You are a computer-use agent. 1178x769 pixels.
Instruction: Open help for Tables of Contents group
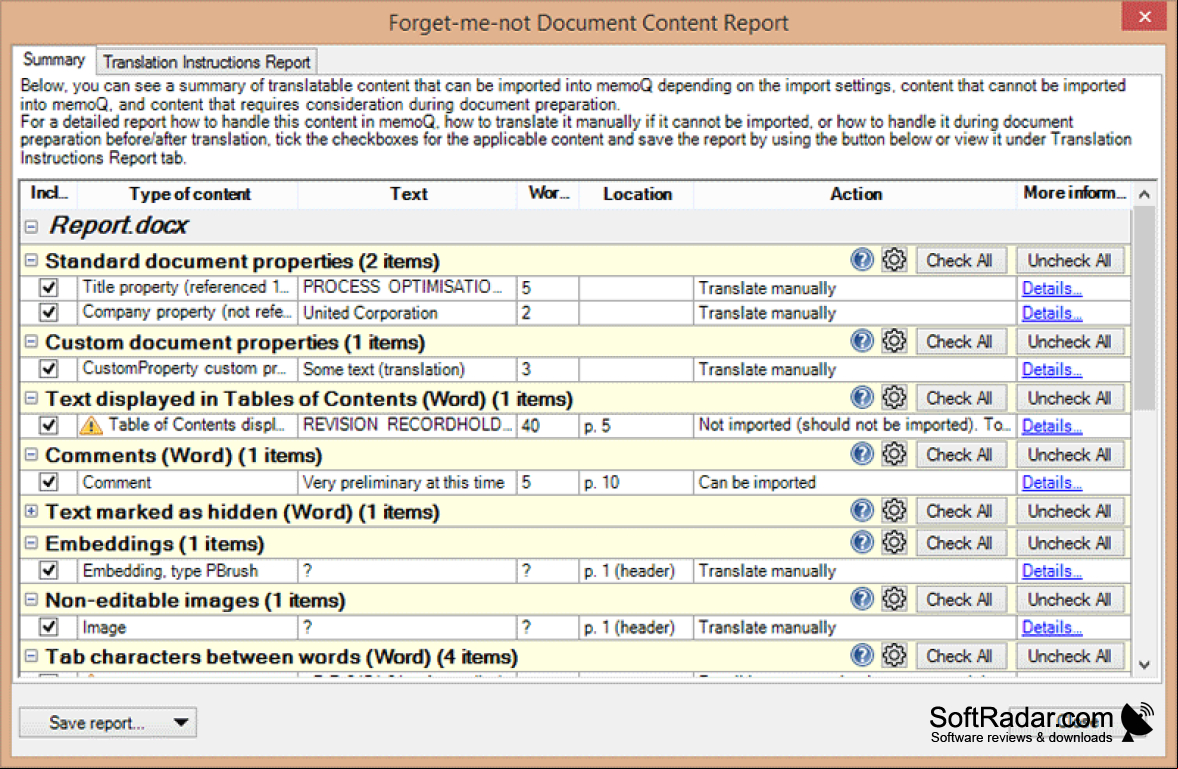(862, 397)
